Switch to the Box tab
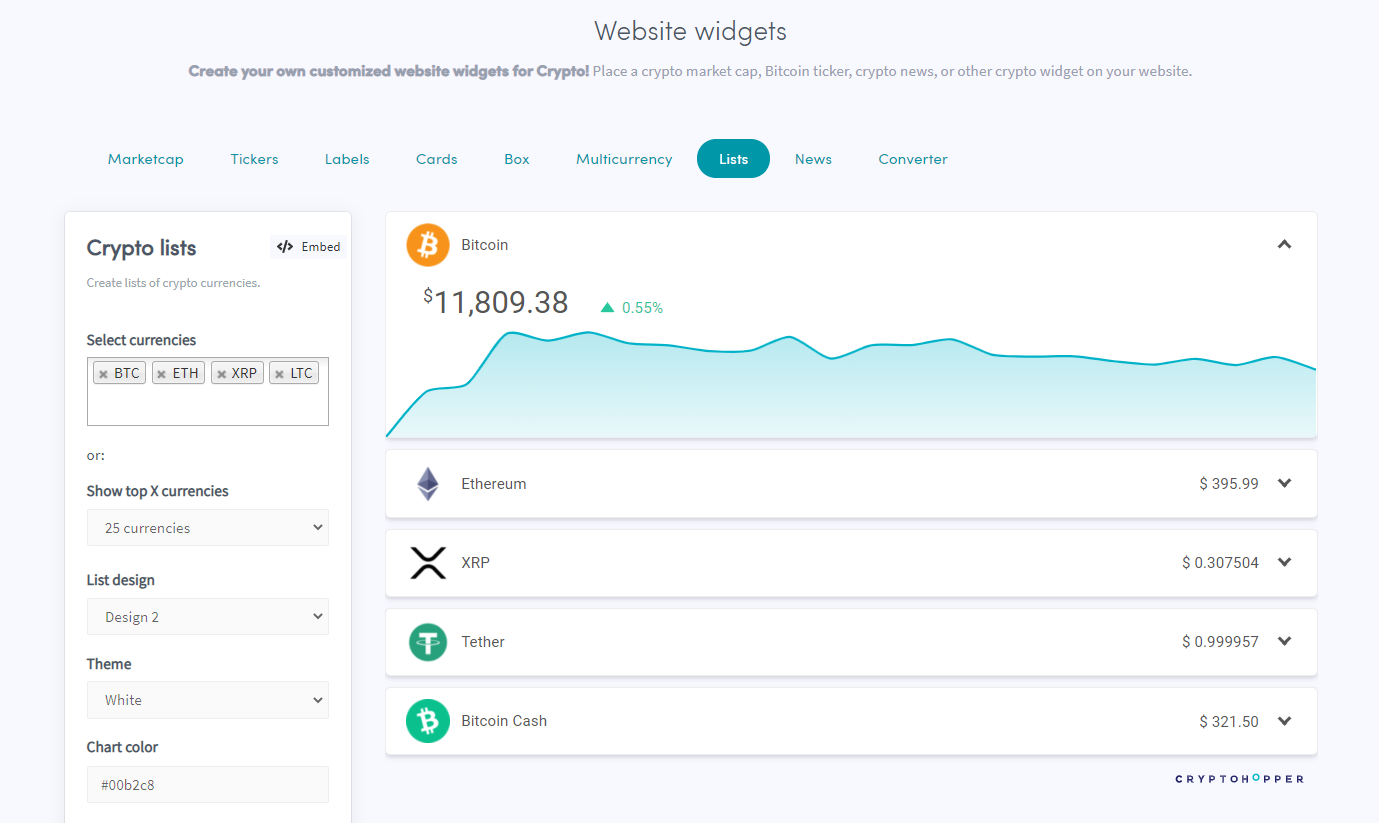The width and height of the screenshot is (1379, 823). [x=517, y=159]
